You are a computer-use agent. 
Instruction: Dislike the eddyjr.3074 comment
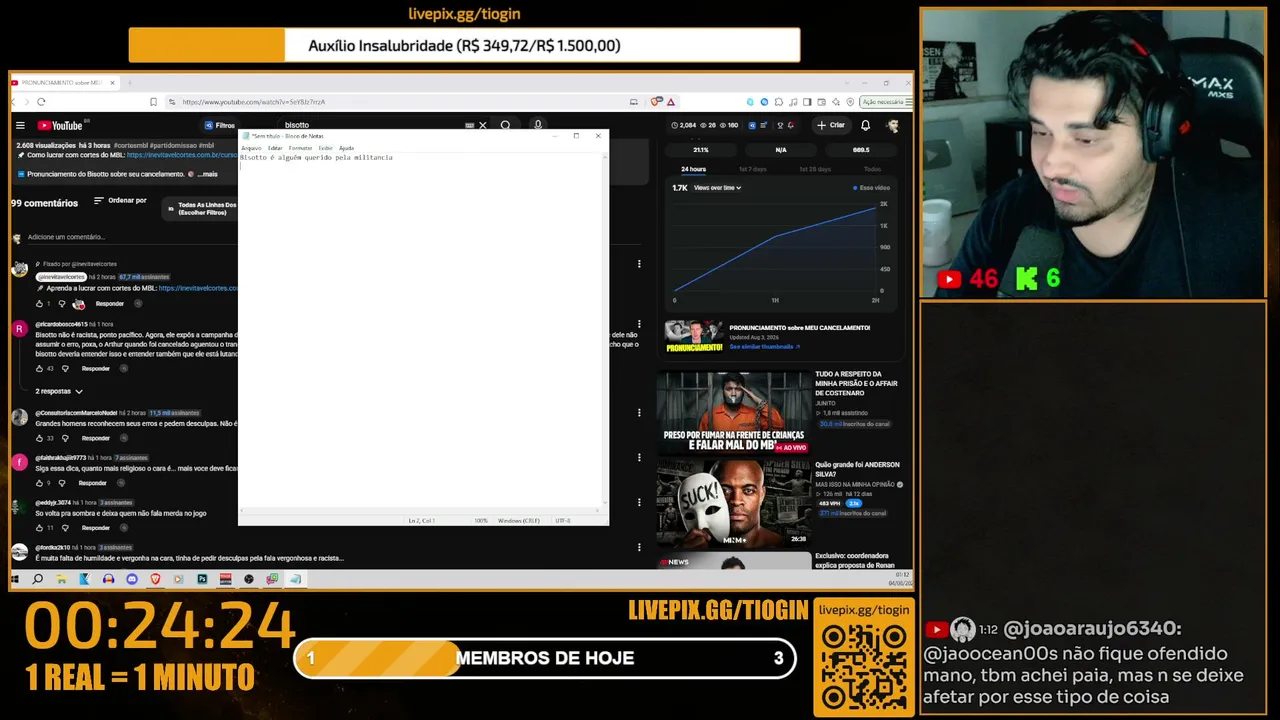(x=65, y=528)
